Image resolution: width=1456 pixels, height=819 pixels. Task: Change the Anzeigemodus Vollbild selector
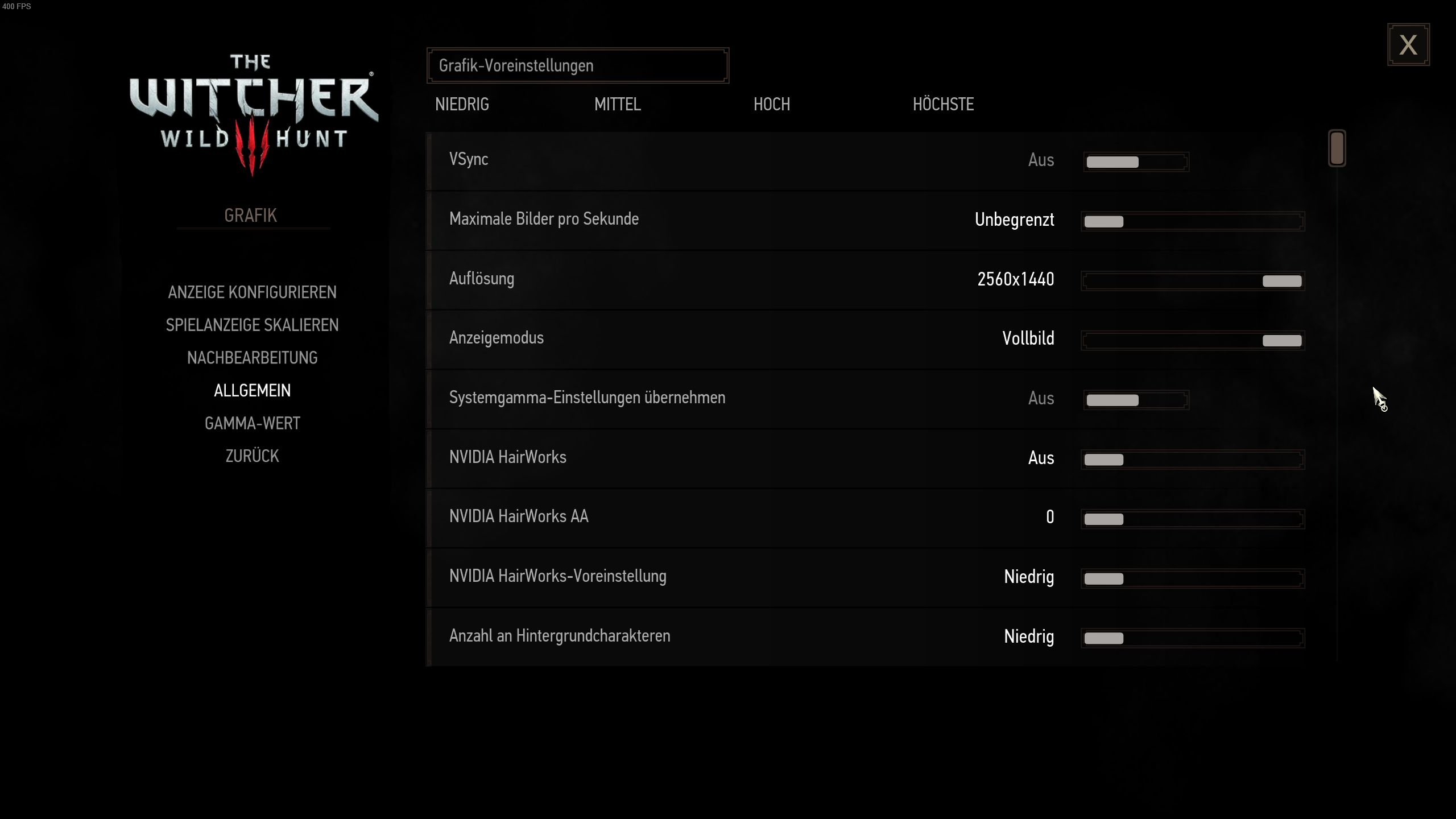click(x=1192, y=340)
